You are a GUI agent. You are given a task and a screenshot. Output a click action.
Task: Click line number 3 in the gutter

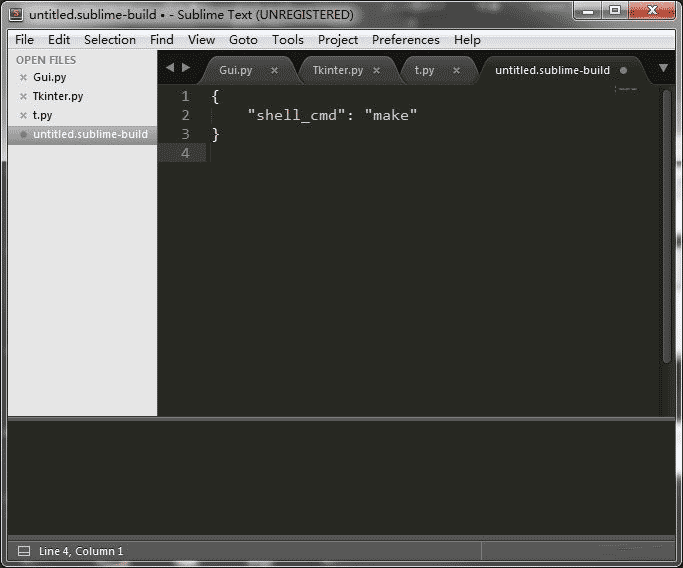(x=185, y=134)
